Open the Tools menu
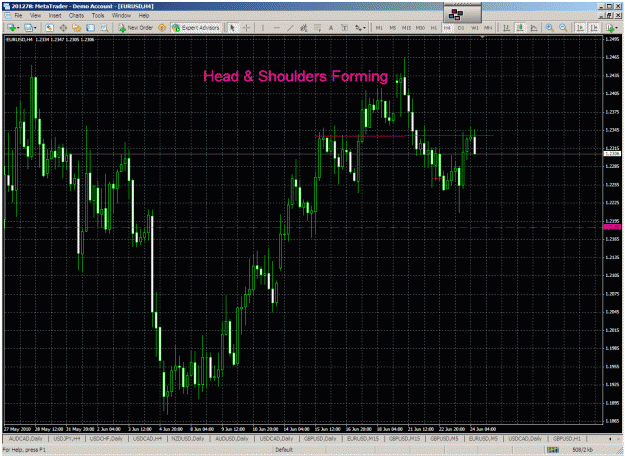Viewport: 625px width, 456px height. [98, 16]
